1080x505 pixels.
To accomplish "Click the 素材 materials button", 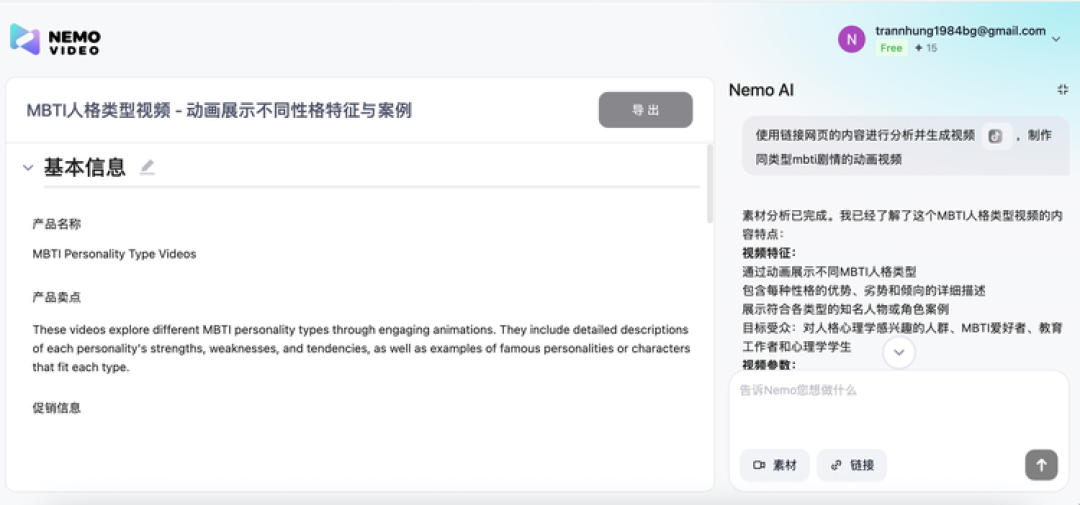I will pyautogui.click(x=775, y=465).
